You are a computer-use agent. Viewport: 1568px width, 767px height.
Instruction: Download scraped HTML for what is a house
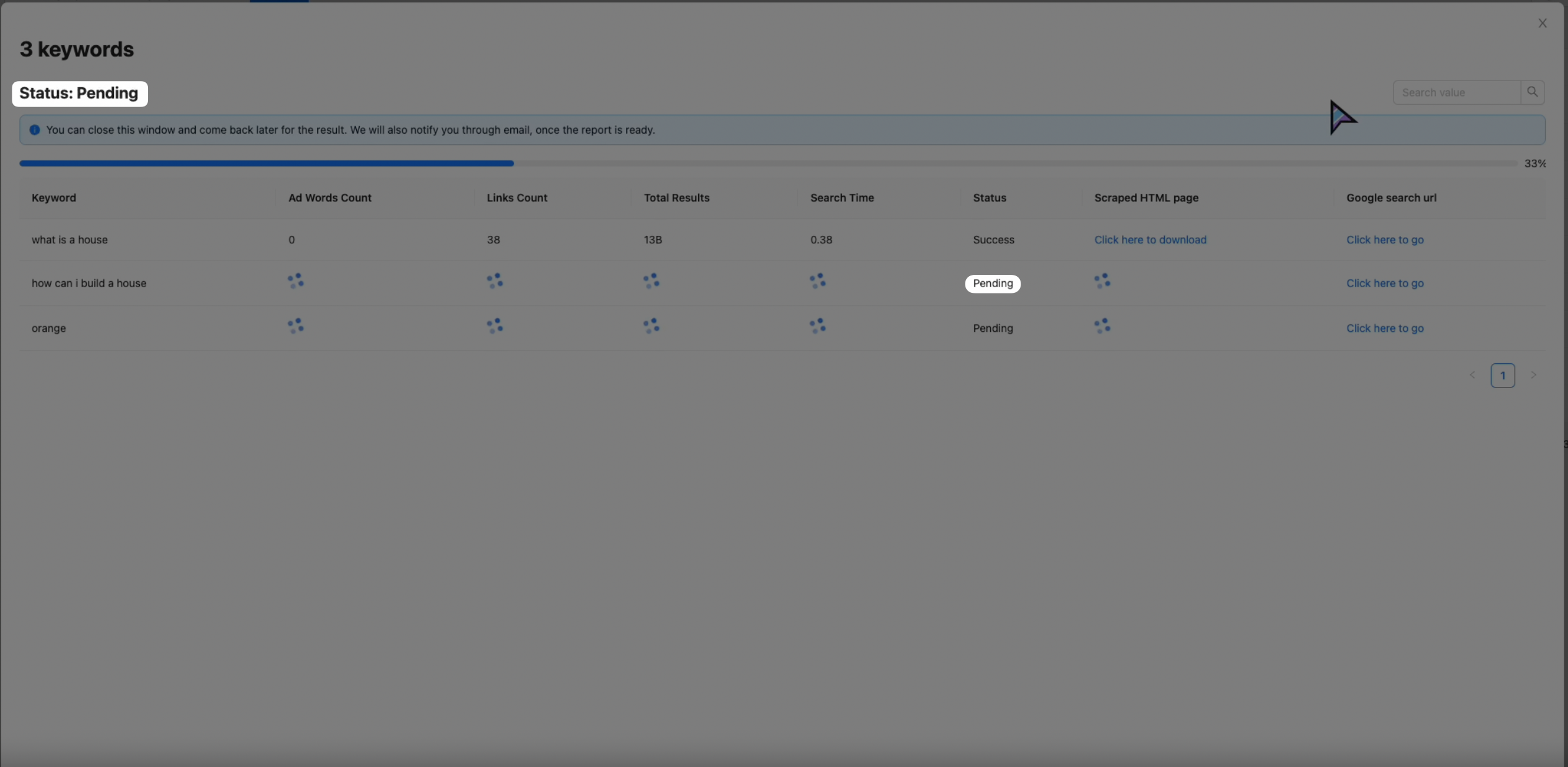point(1150,240)
